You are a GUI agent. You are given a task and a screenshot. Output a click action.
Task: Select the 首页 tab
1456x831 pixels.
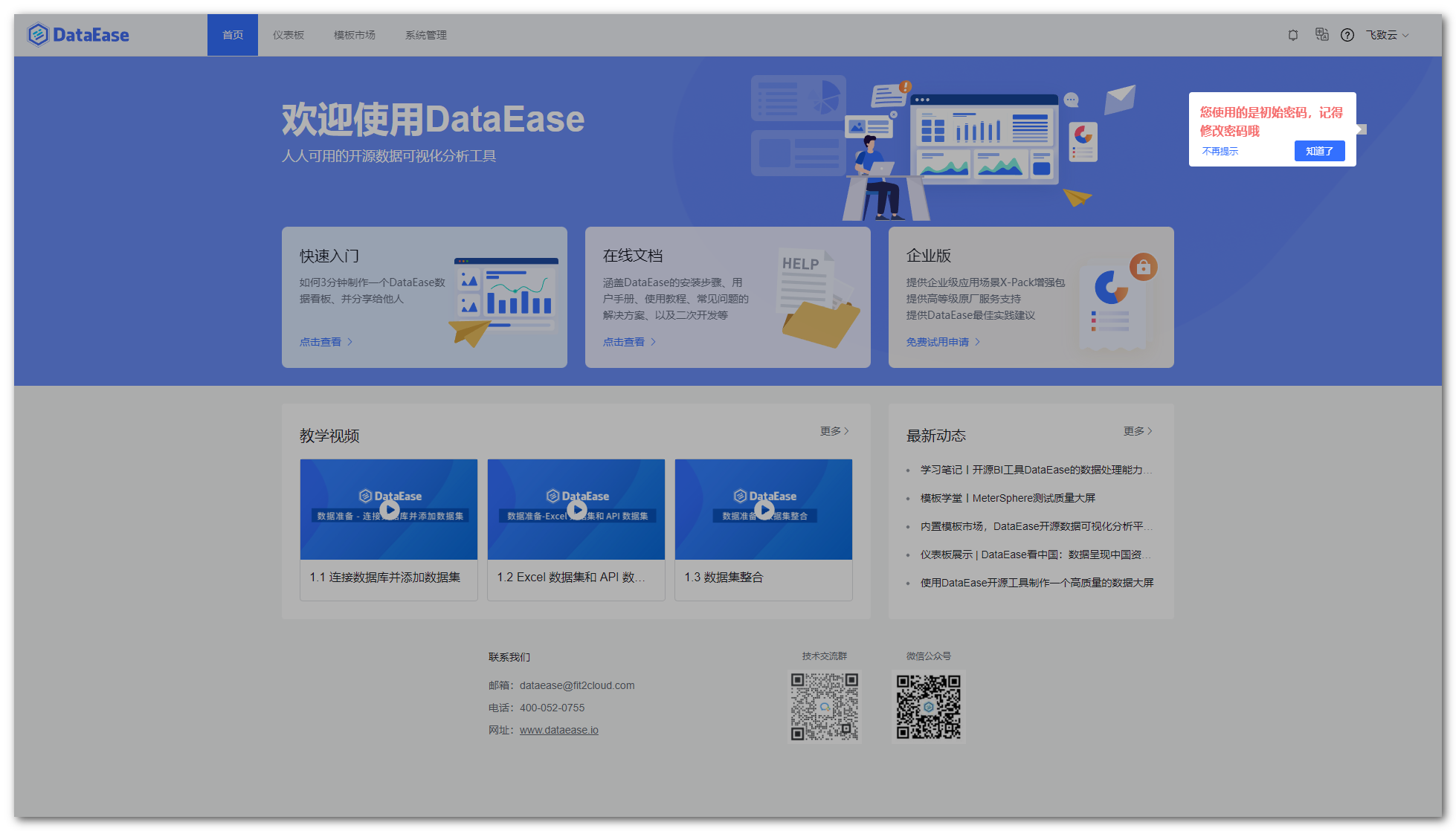[x=232, y=35]
